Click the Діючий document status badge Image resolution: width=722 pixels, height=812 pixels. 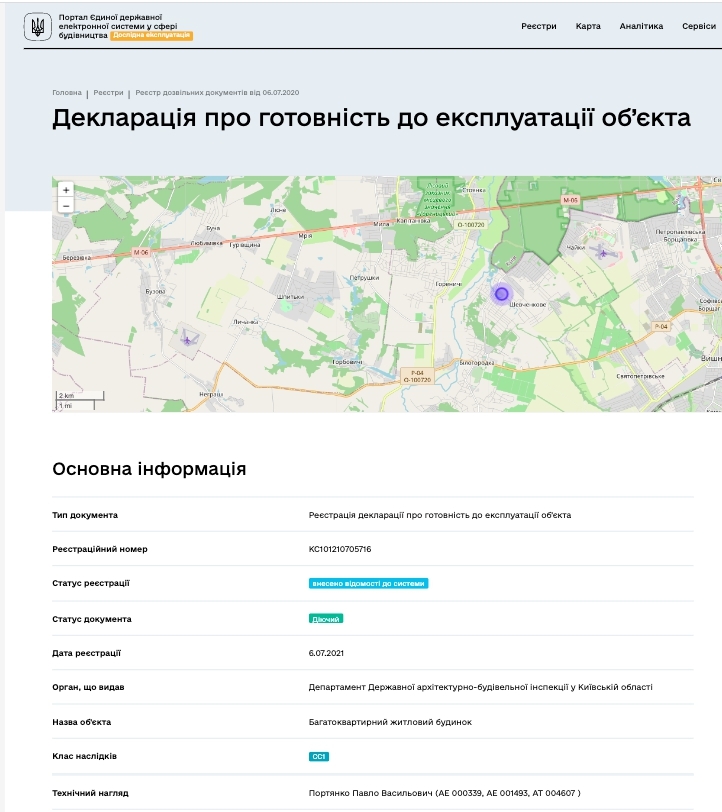point(326,619)
